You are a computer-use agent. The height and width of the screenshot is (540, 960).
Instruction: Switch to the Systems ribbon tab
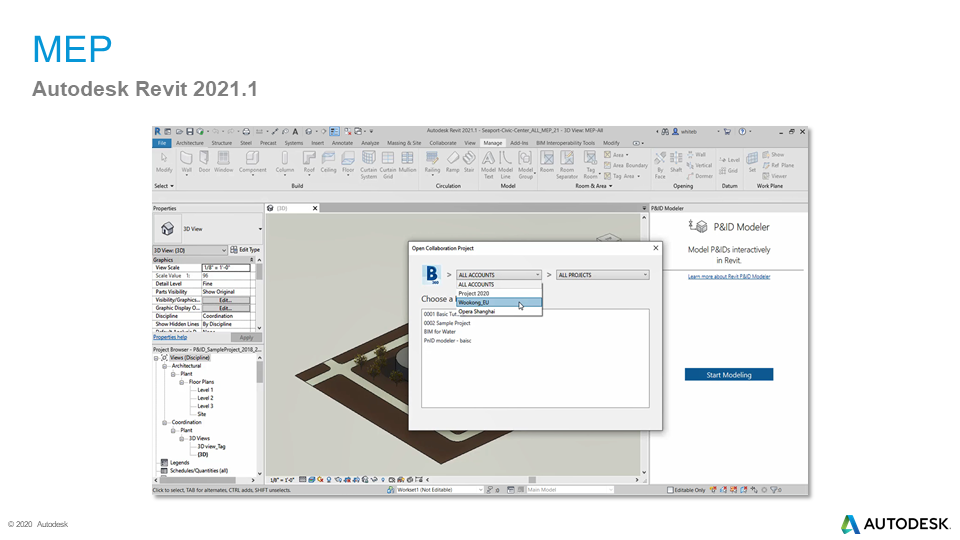tap(293, 143)
